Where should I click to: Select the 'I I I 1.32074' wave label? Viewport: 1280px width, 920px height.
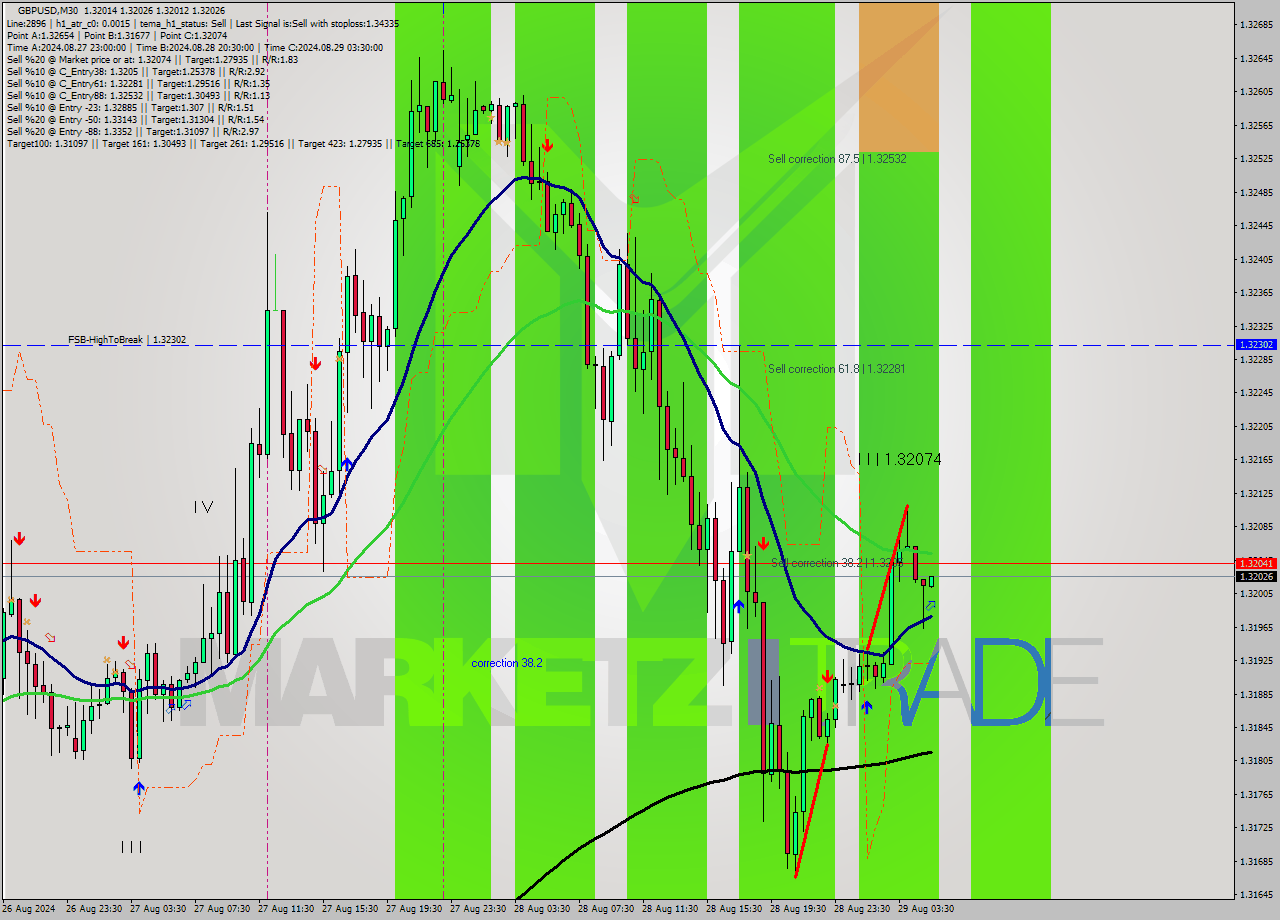[x=900, y=460]
